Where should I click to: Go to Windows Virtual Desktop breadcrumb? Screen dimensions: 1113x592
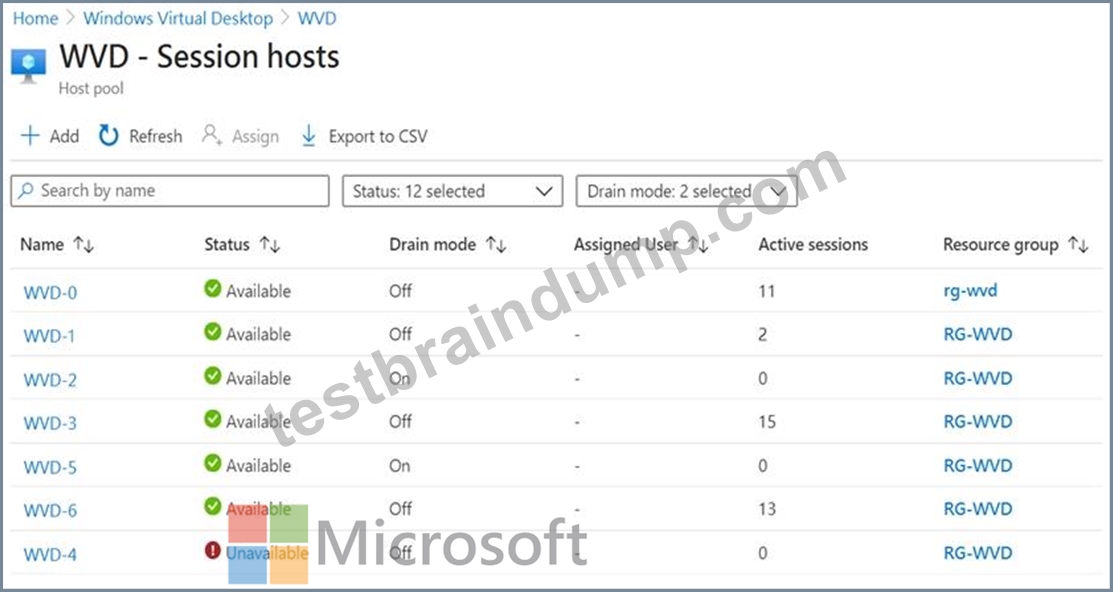coord(178,19)
